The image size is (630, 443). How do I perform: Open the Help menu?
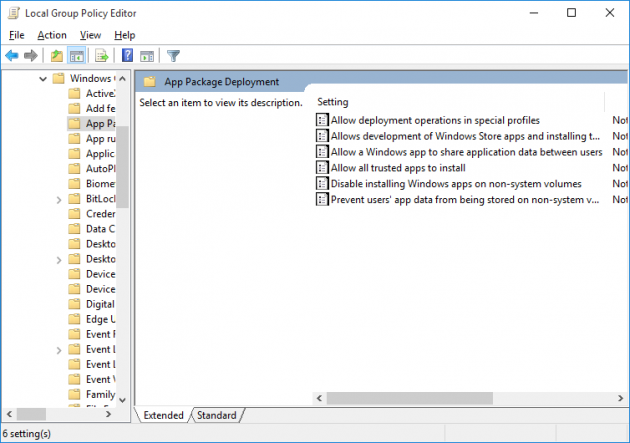pos(125,35)
